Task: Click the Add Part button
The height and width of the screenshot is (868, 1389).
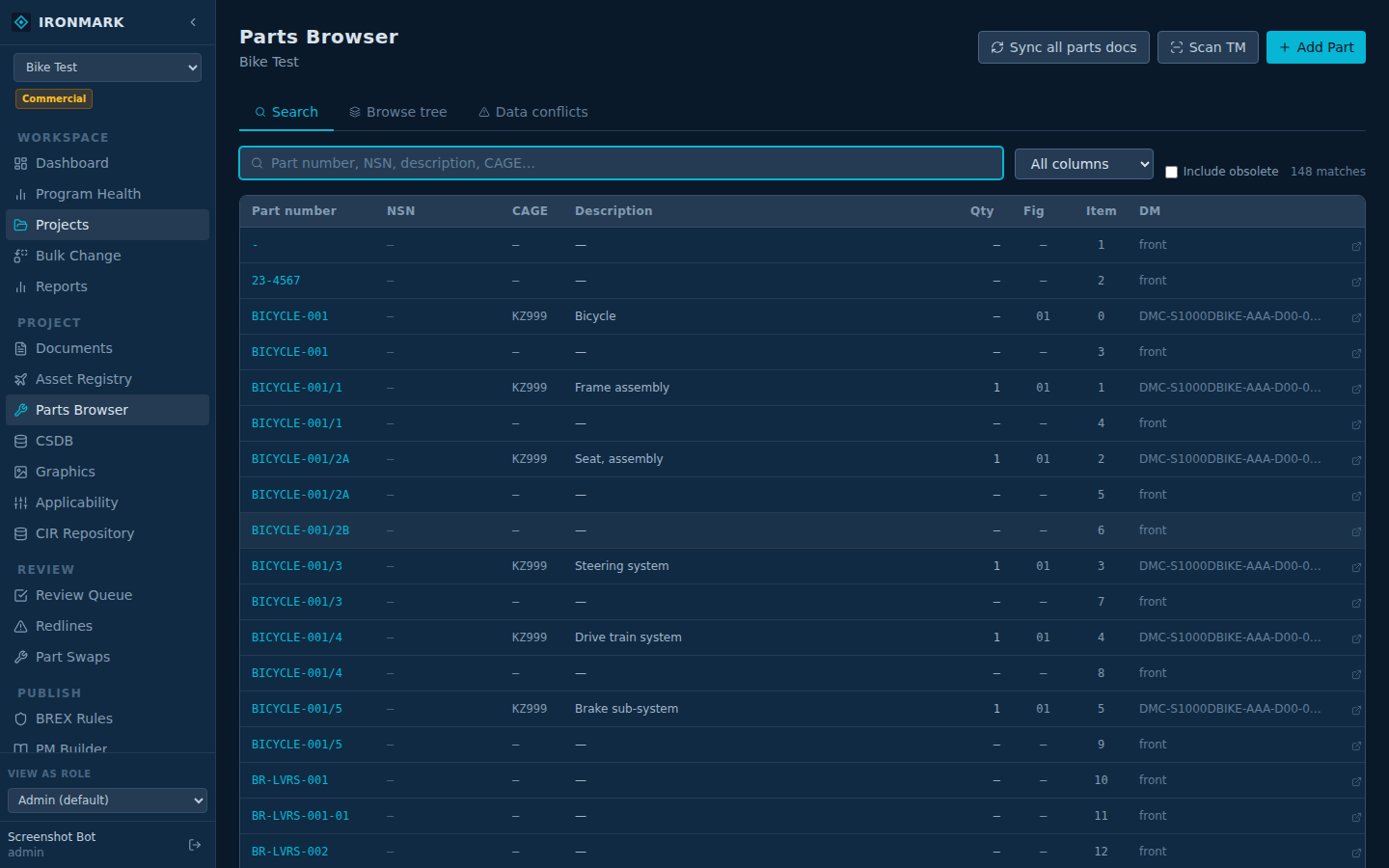Action: (1316, 47)
